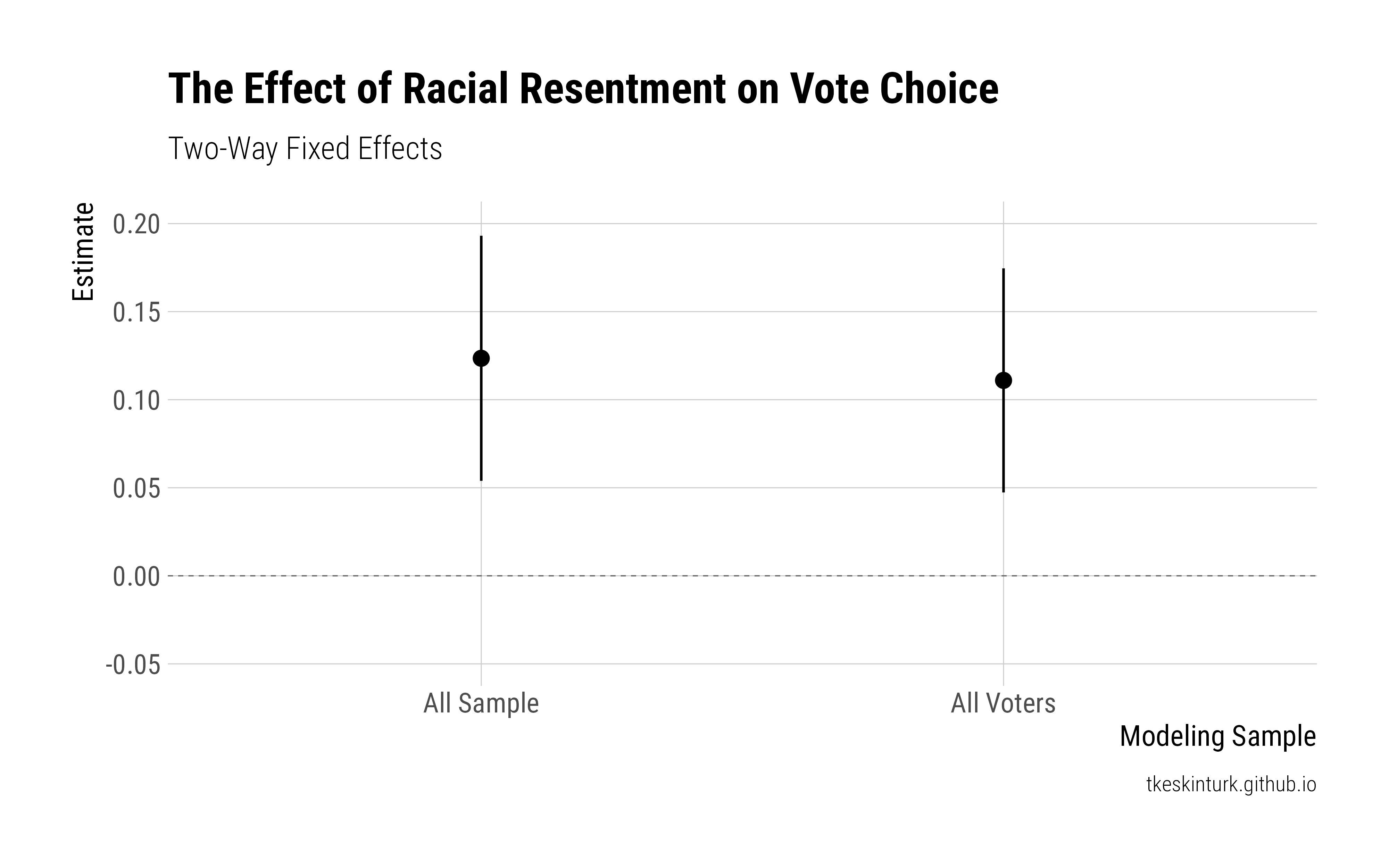Click the 'Modeling Sample' x-axis title
Viewport: 1389px width, 868px height.
[1217, 736]
